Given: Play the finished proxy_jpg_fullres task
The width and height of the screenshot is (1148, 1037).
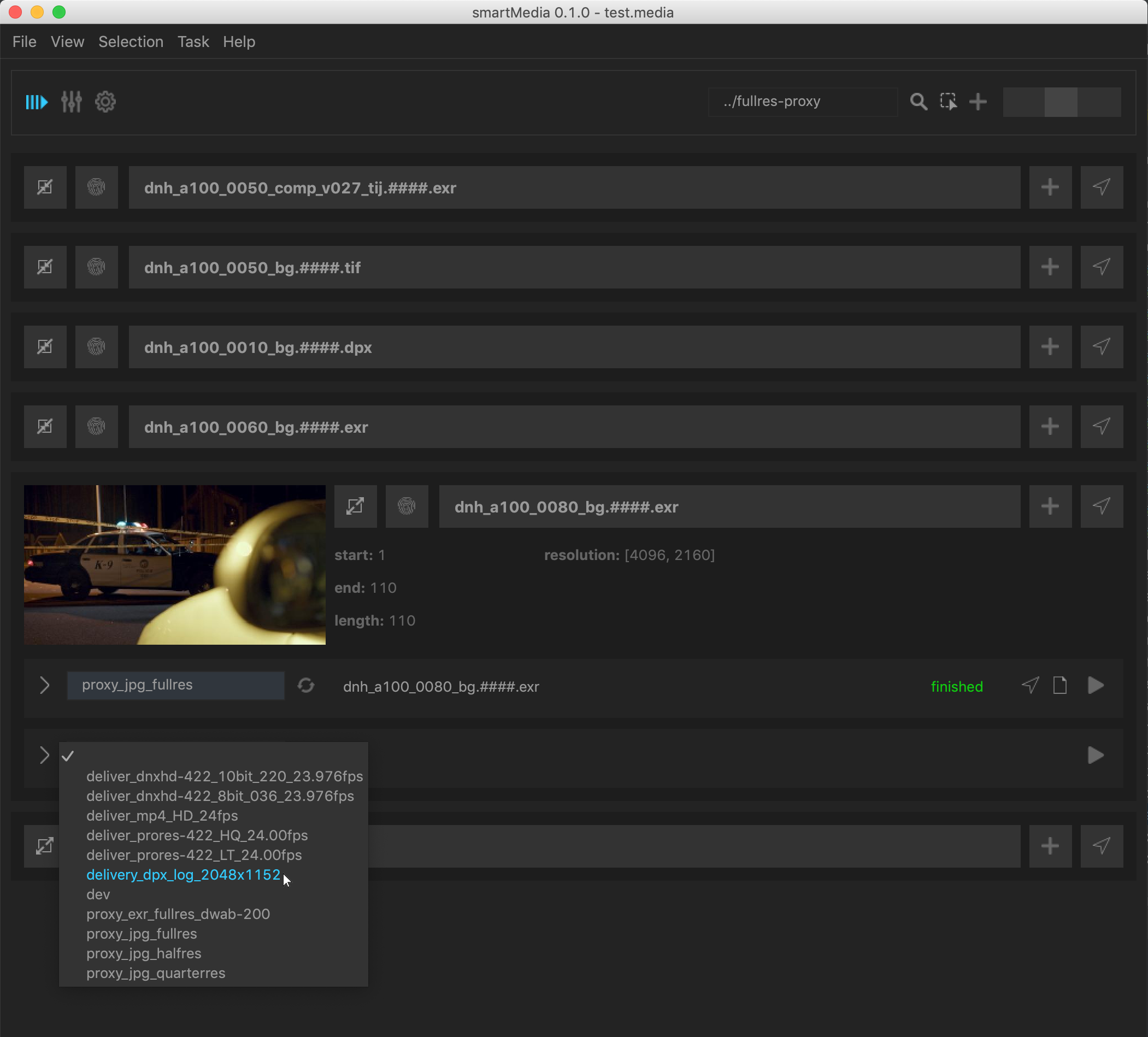Looking at the screenshot, I should (x=1096, y=686).
